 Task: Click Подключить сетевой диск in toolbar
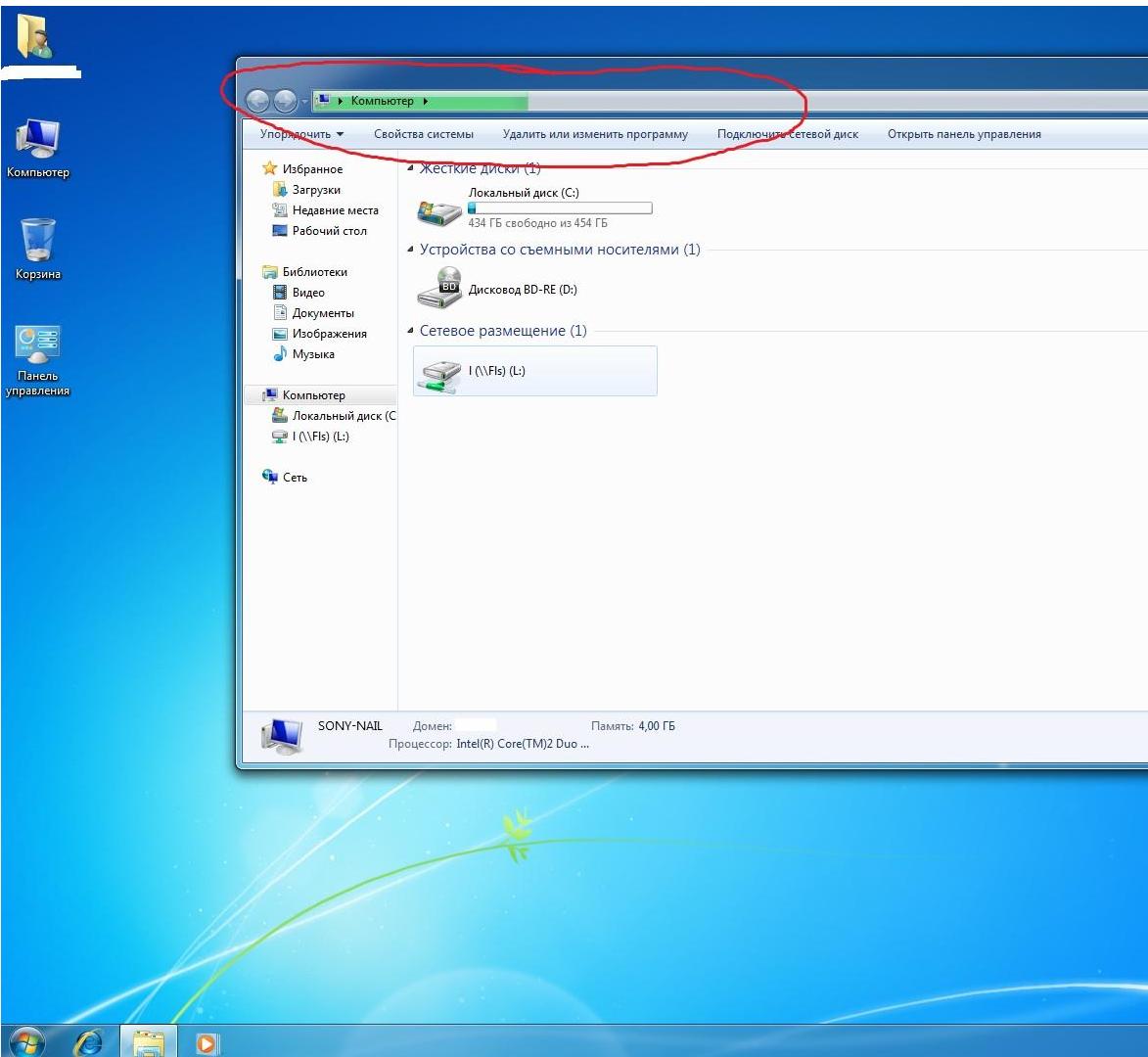click(788, 134)
